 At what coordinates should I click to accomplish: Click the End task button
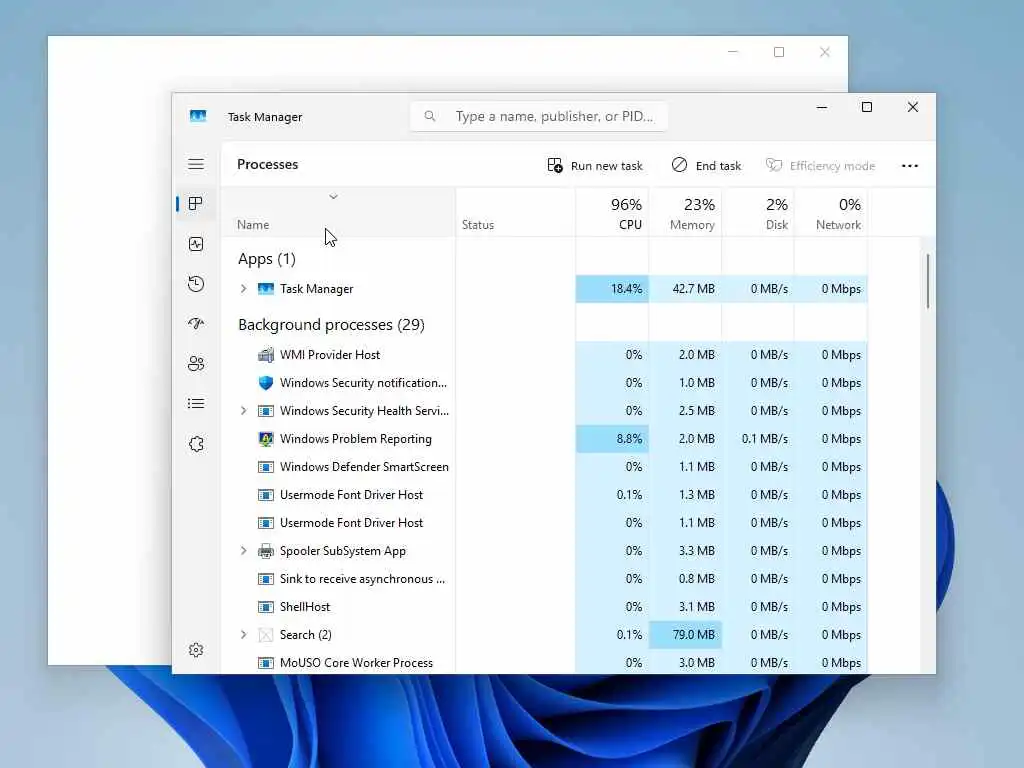[x=706, y=165]
